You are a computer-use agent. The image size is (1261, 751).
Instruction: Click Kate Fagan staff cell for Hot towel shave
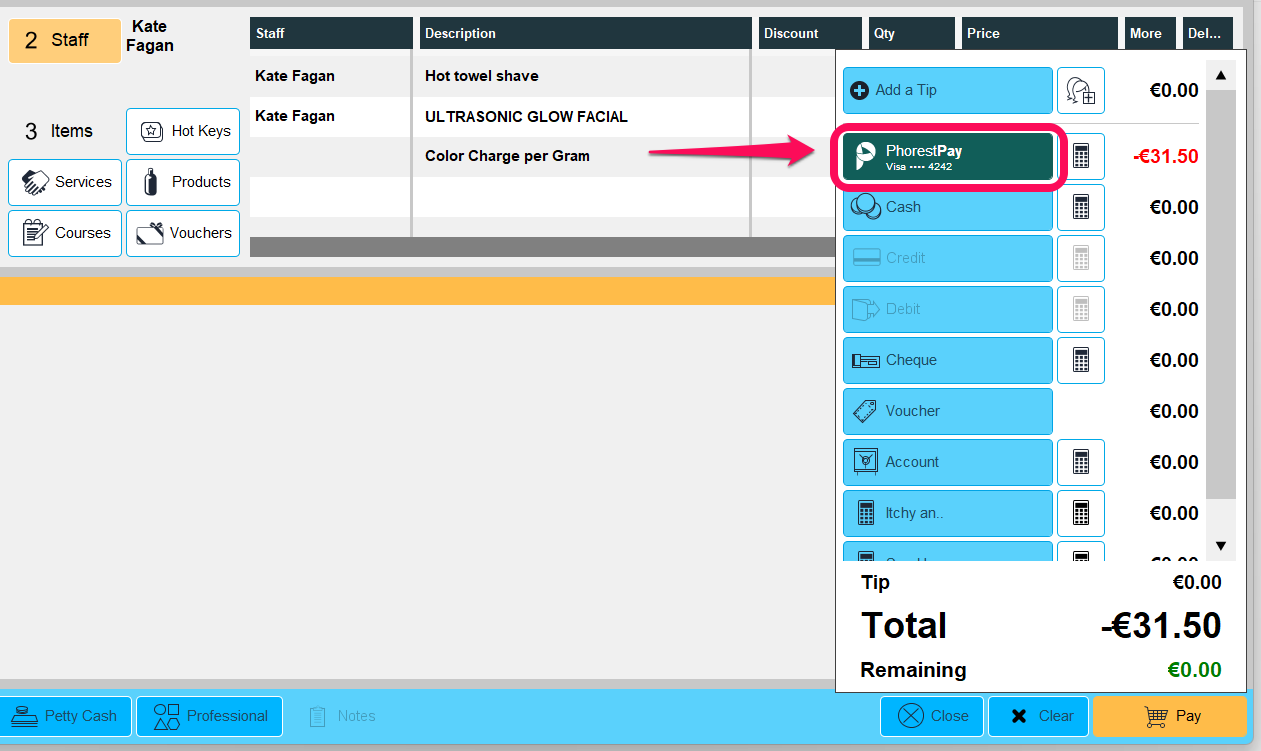330,76
